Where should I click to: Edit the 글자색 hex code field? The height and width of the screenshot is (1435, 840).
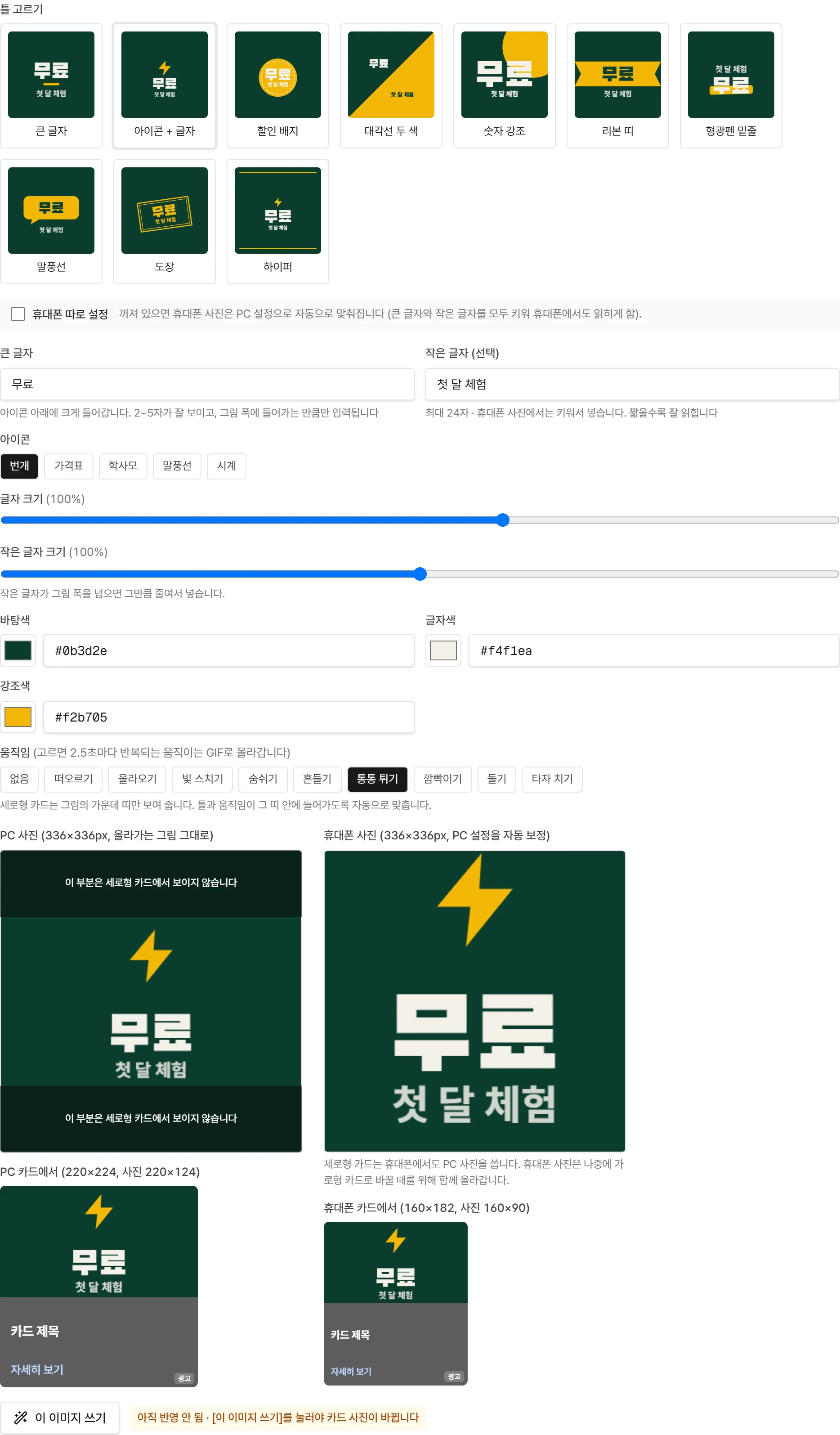click(654, 650)
